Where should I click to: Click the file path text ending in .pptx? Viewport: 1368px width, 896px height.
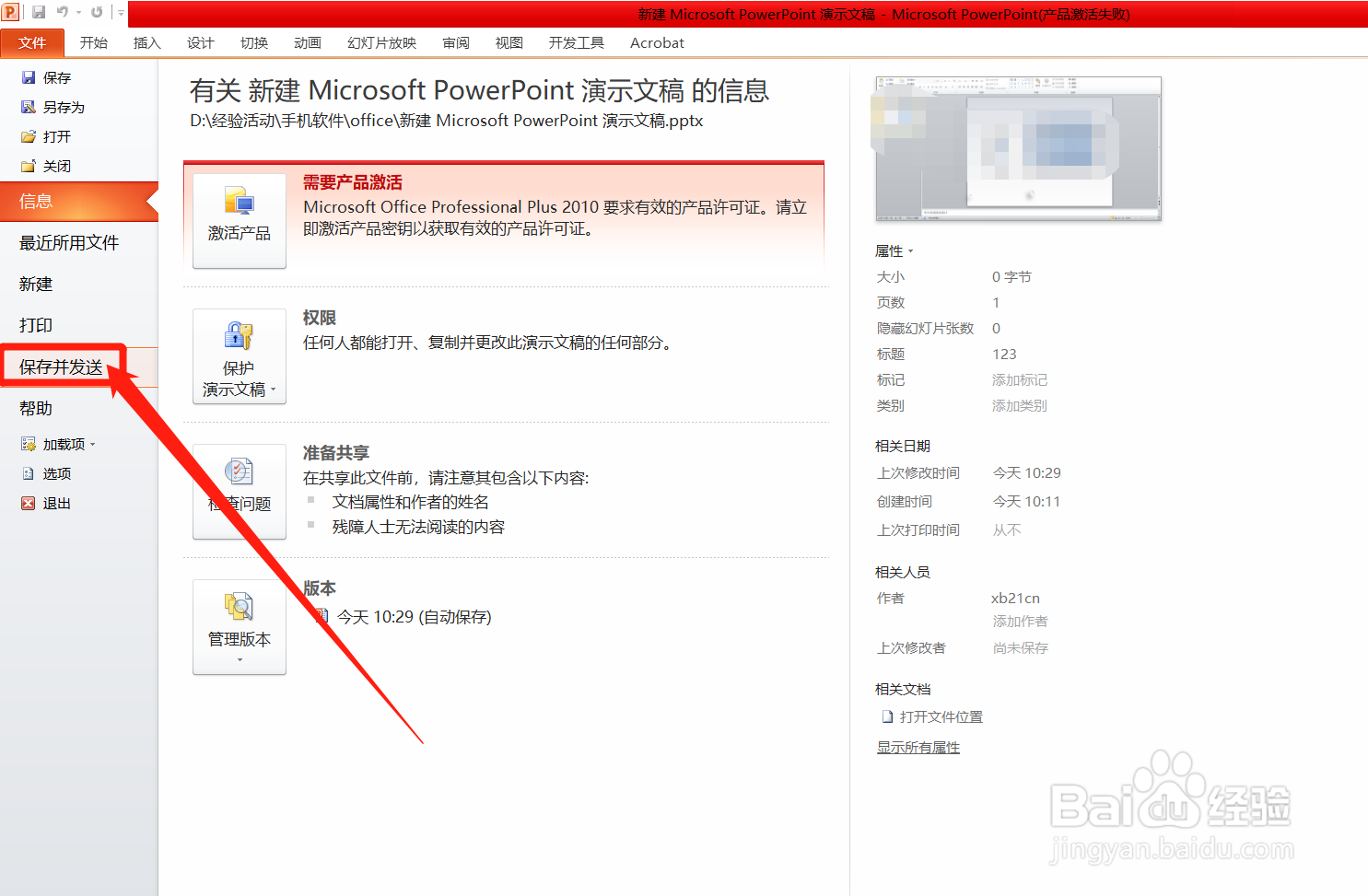click(447, 121)
